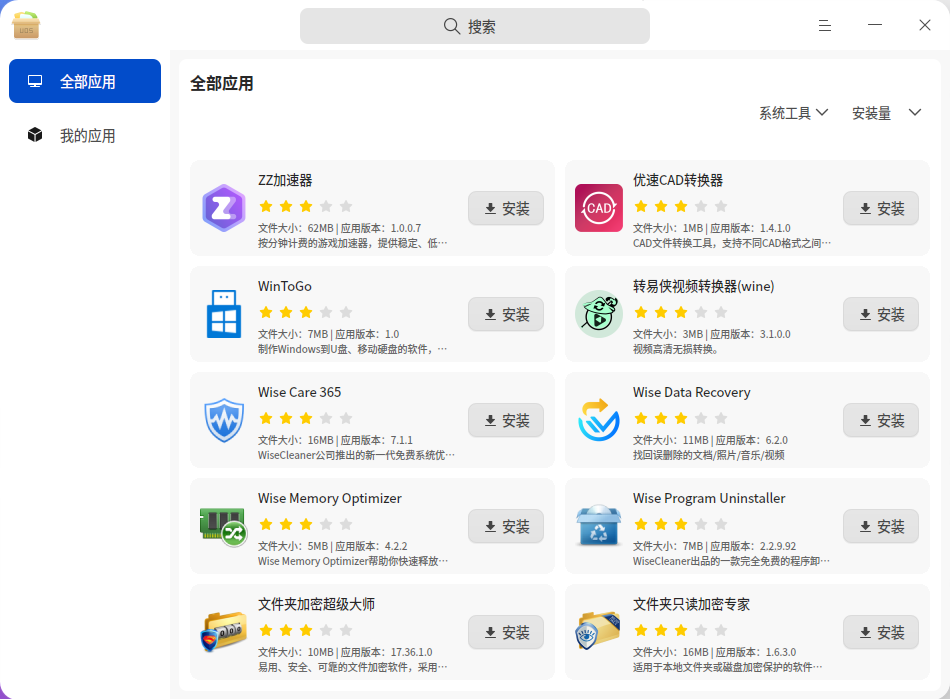Click the 转易侠视频转换器 app icon
950x699 pixels.
click(599, 314)
